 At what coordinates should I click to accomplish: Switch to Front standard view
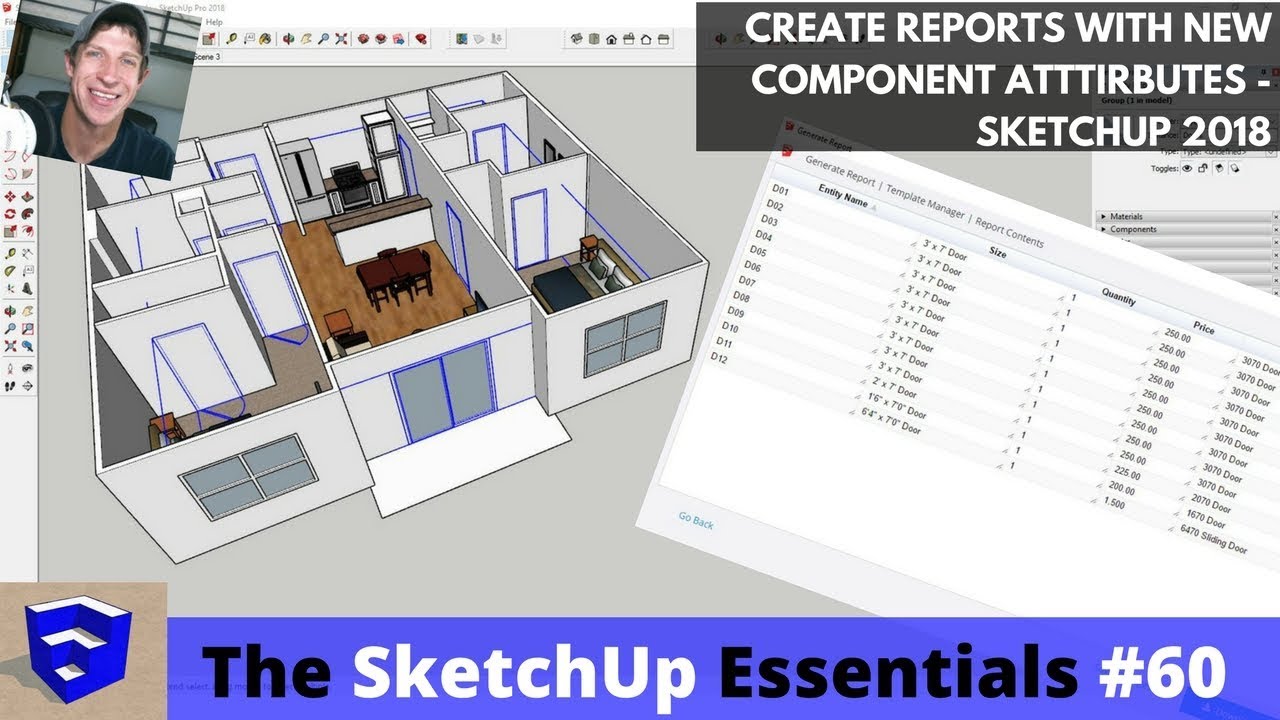click(x=611, y=39)
